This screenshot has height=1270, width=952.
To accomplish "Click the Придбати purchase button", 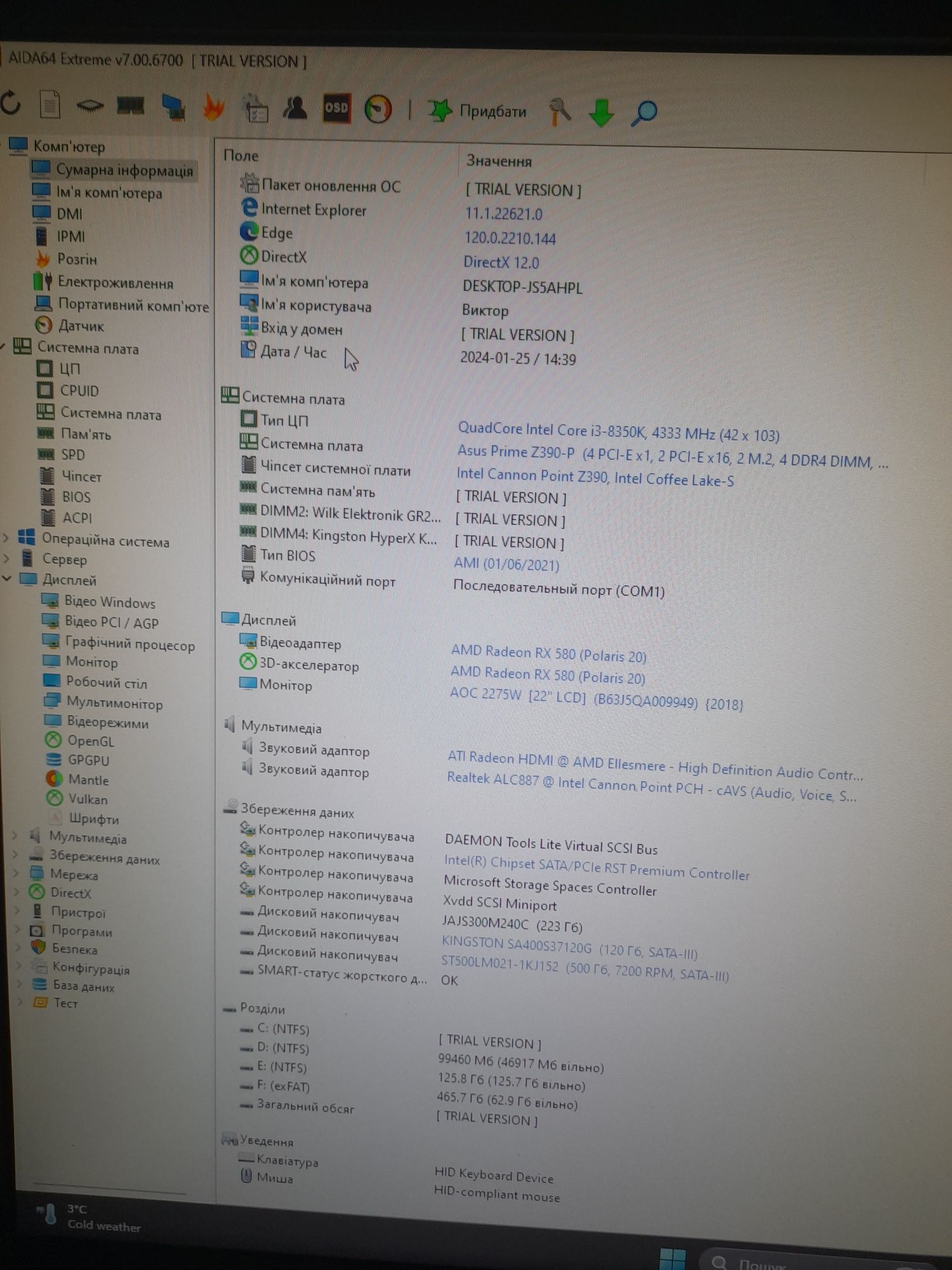I will click(477, 111).
